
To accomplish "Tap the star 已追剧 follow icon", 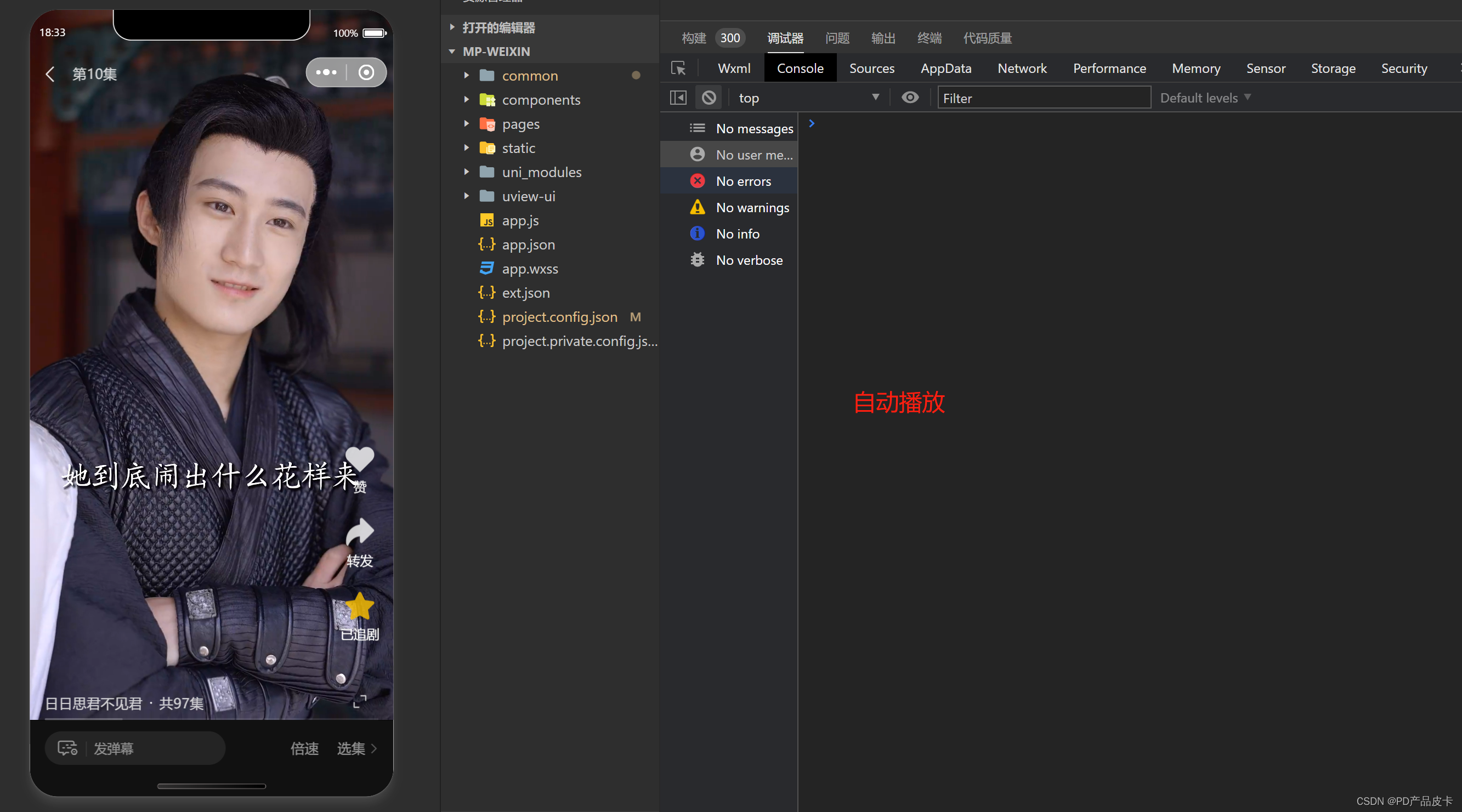I will (x=360, y=606).
